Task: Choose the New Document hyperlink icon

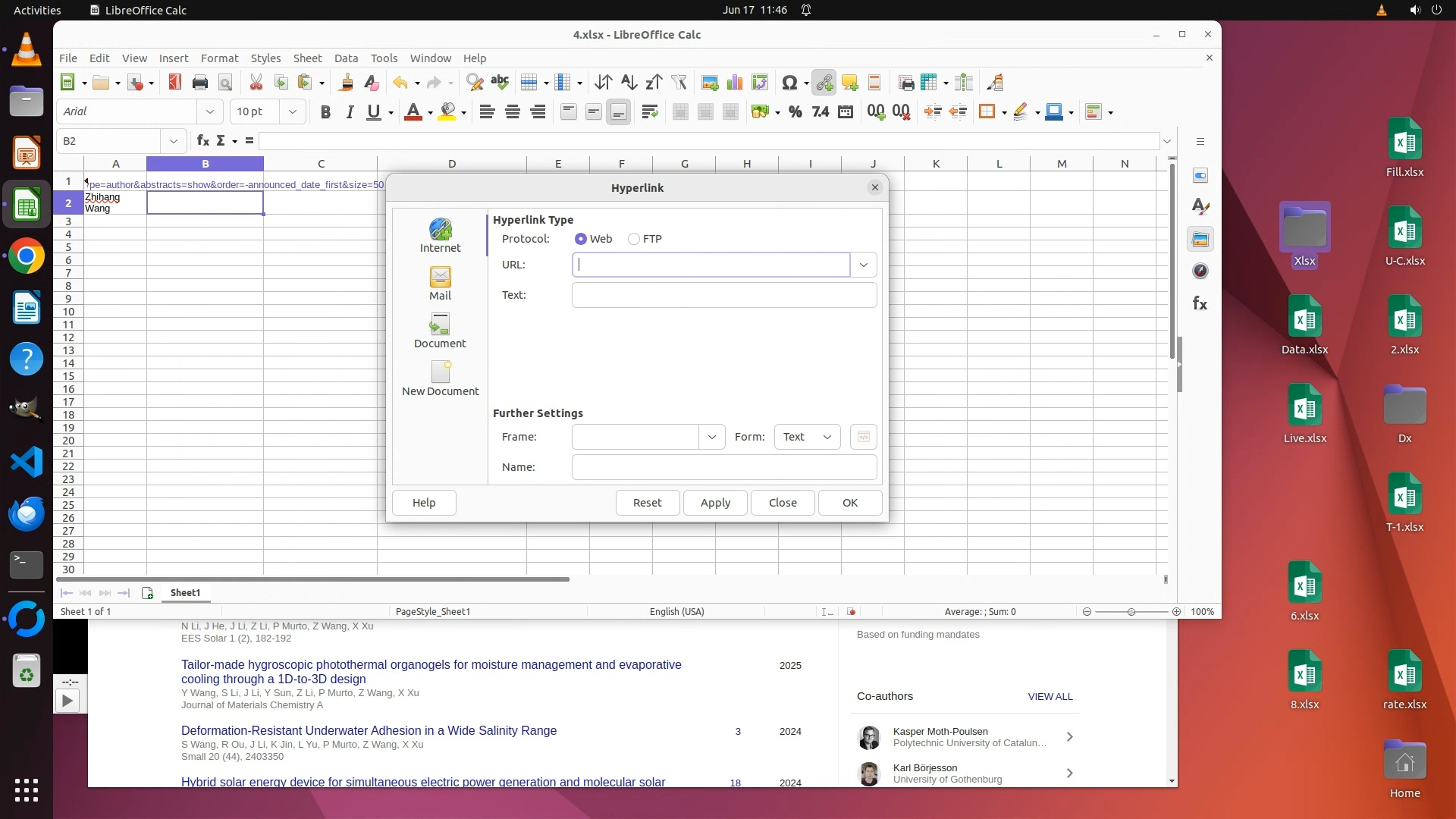Action: point(440,378)
